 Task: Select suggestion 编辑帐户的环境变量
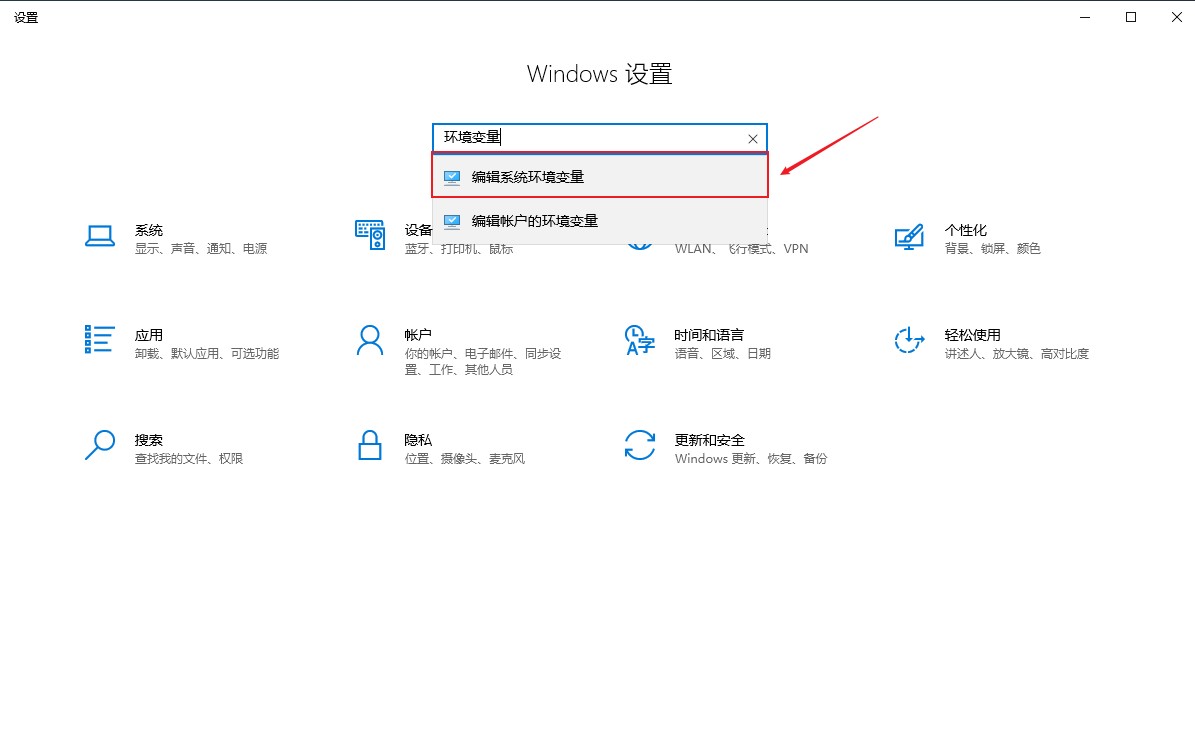[x=600, y=221]
